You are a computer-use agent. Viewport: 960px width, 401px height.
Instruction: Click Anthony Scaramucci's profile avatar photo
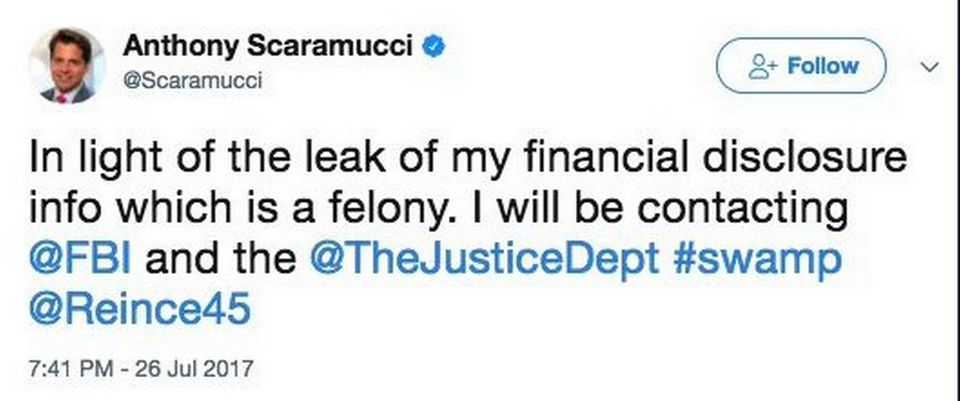(68, 65)
